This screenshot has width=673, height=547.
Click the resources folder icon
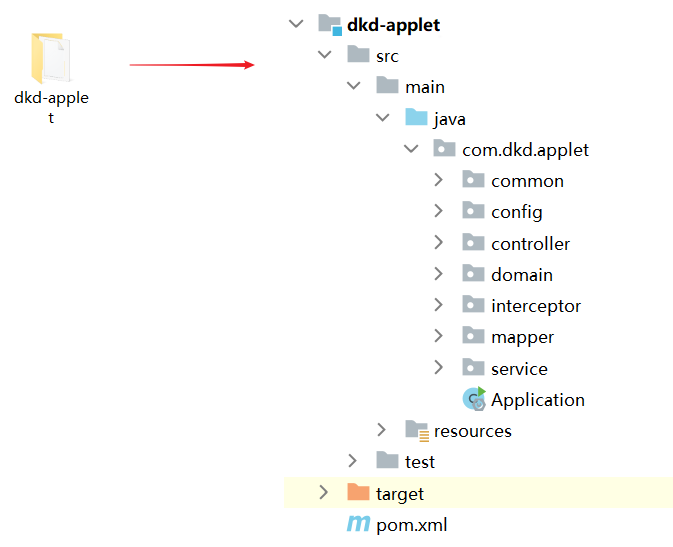click(x=416, y=430)
